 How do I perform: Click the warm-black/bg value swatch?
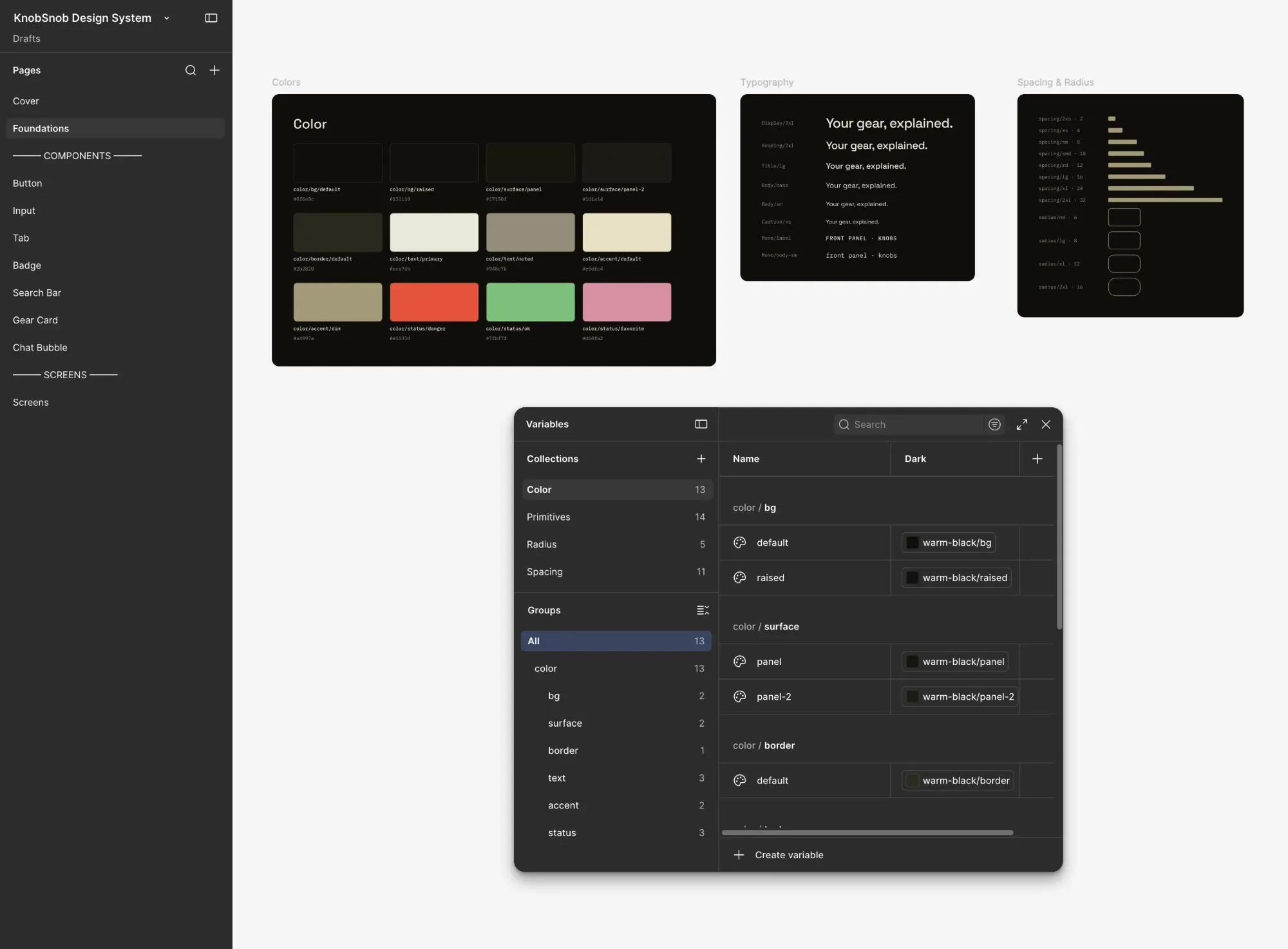coord(912,542)
